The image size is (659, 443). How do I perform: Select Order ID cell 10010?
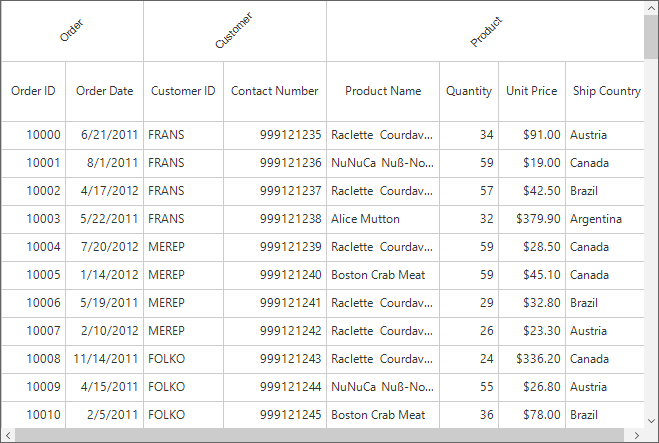tap(33, 415)
